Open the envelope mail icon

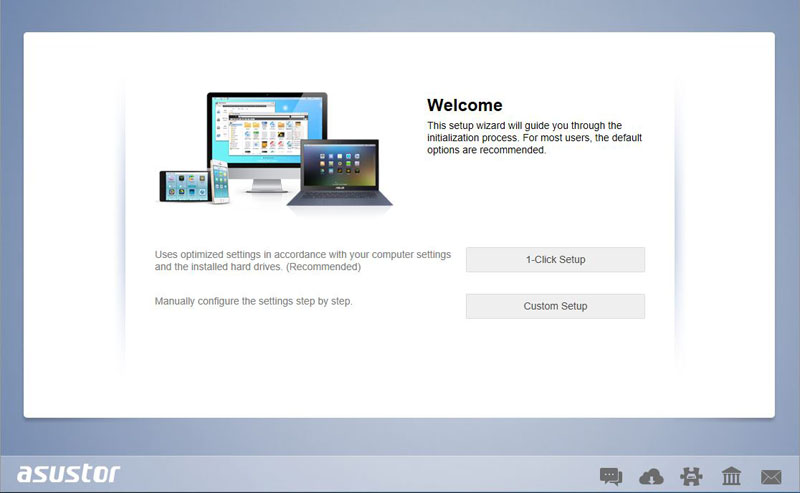[771, 477]
